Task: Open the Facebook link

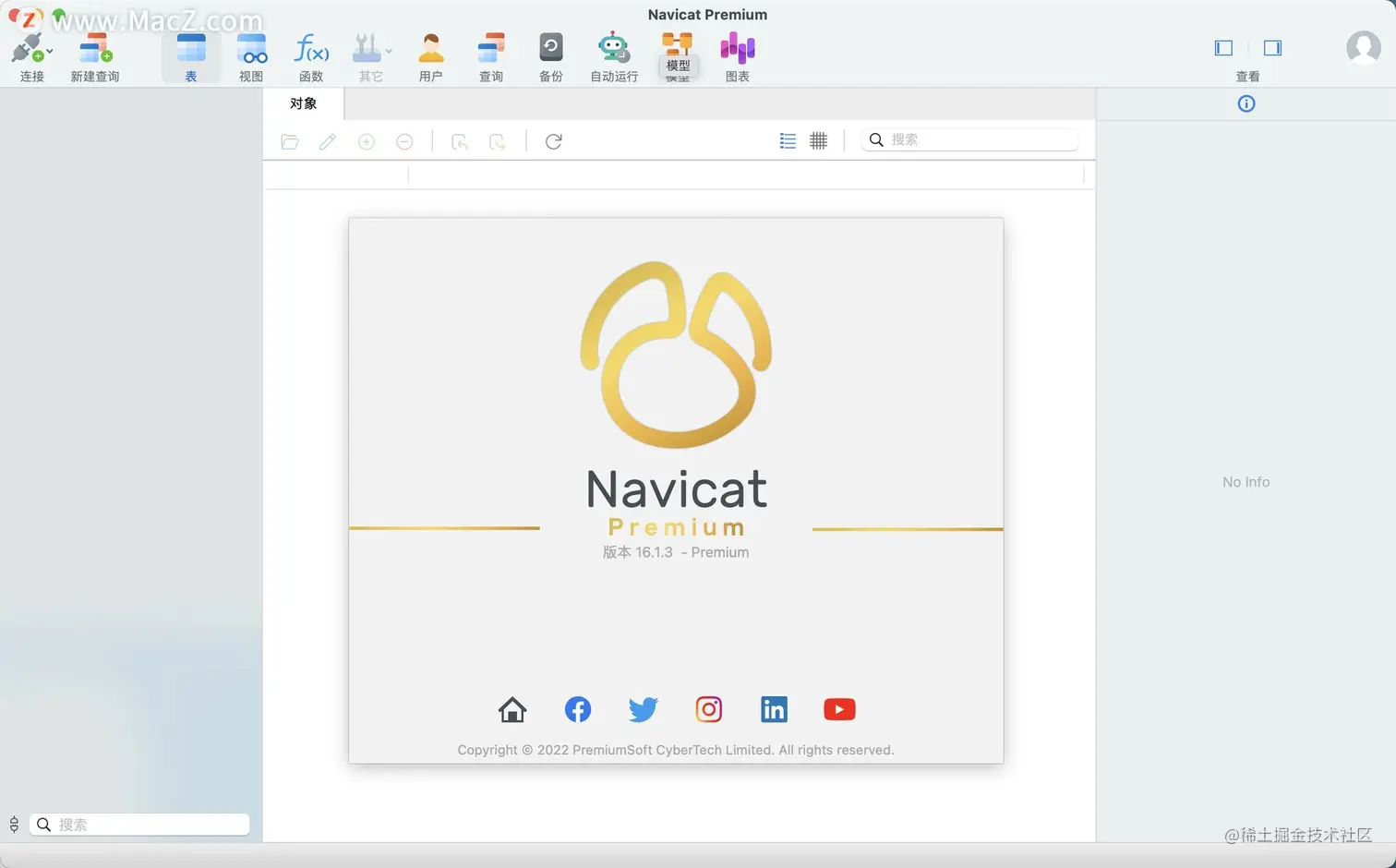Action: tap(578, 709)
